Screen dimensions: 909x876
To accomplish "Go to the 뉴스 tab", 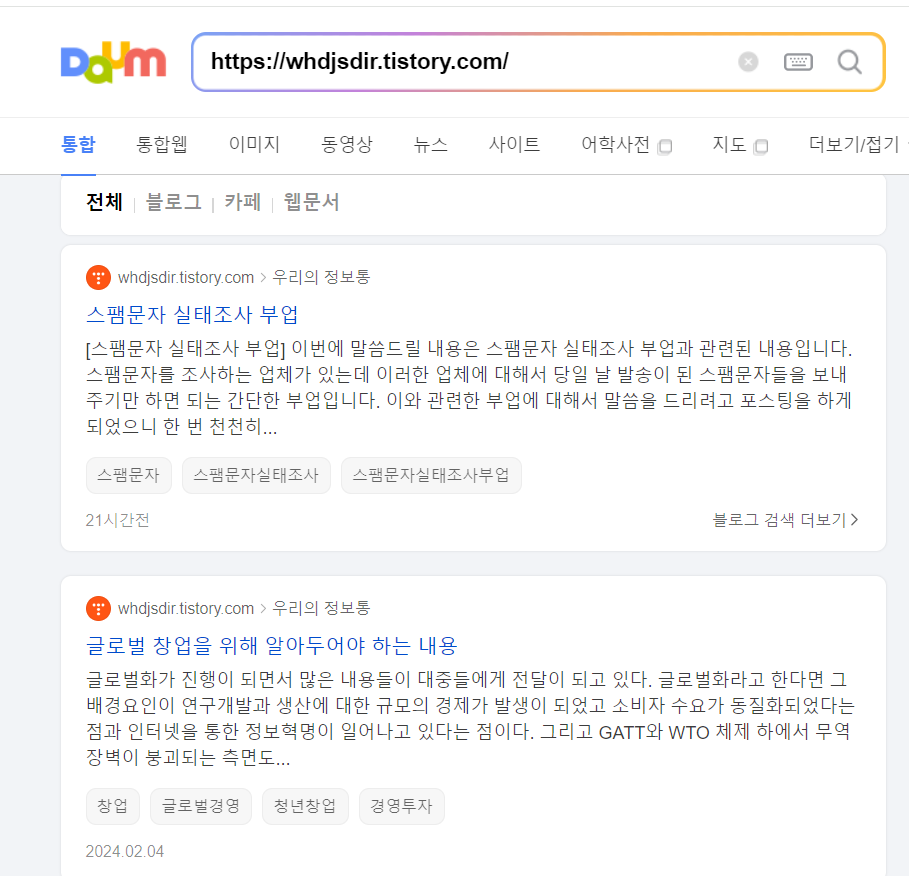I will (430, 144).
